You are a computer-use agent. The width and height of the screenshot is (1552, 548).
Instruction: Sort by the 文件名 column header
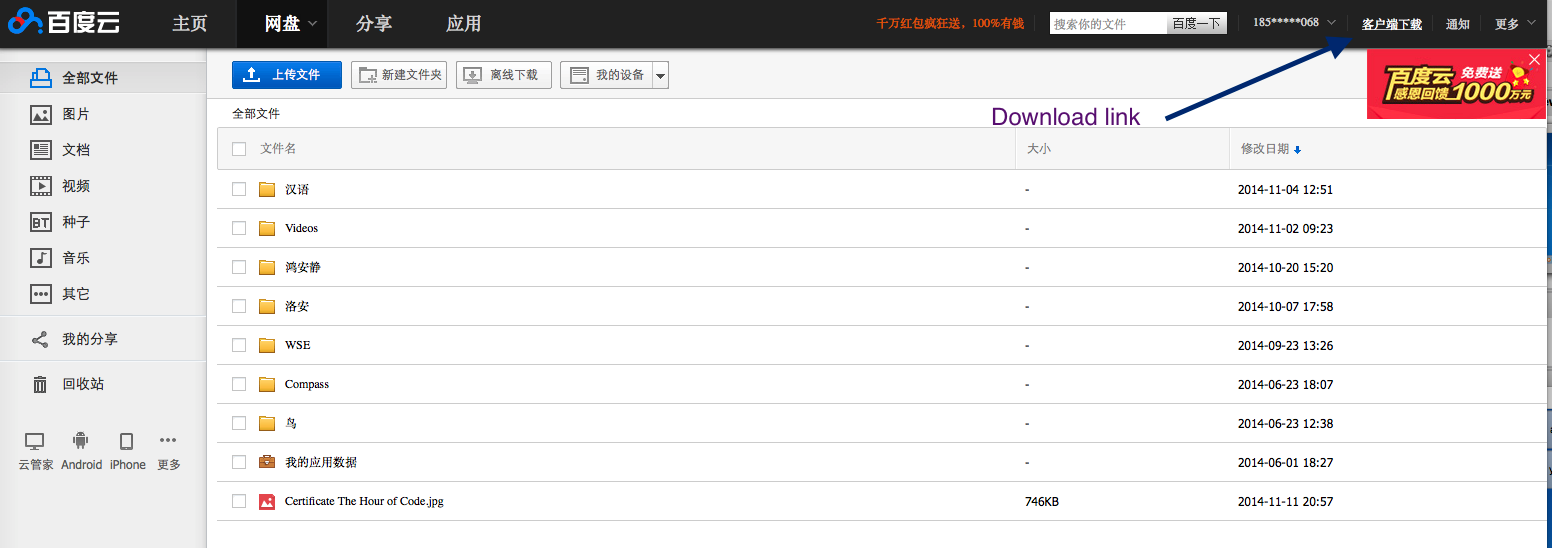pos(278,148)
